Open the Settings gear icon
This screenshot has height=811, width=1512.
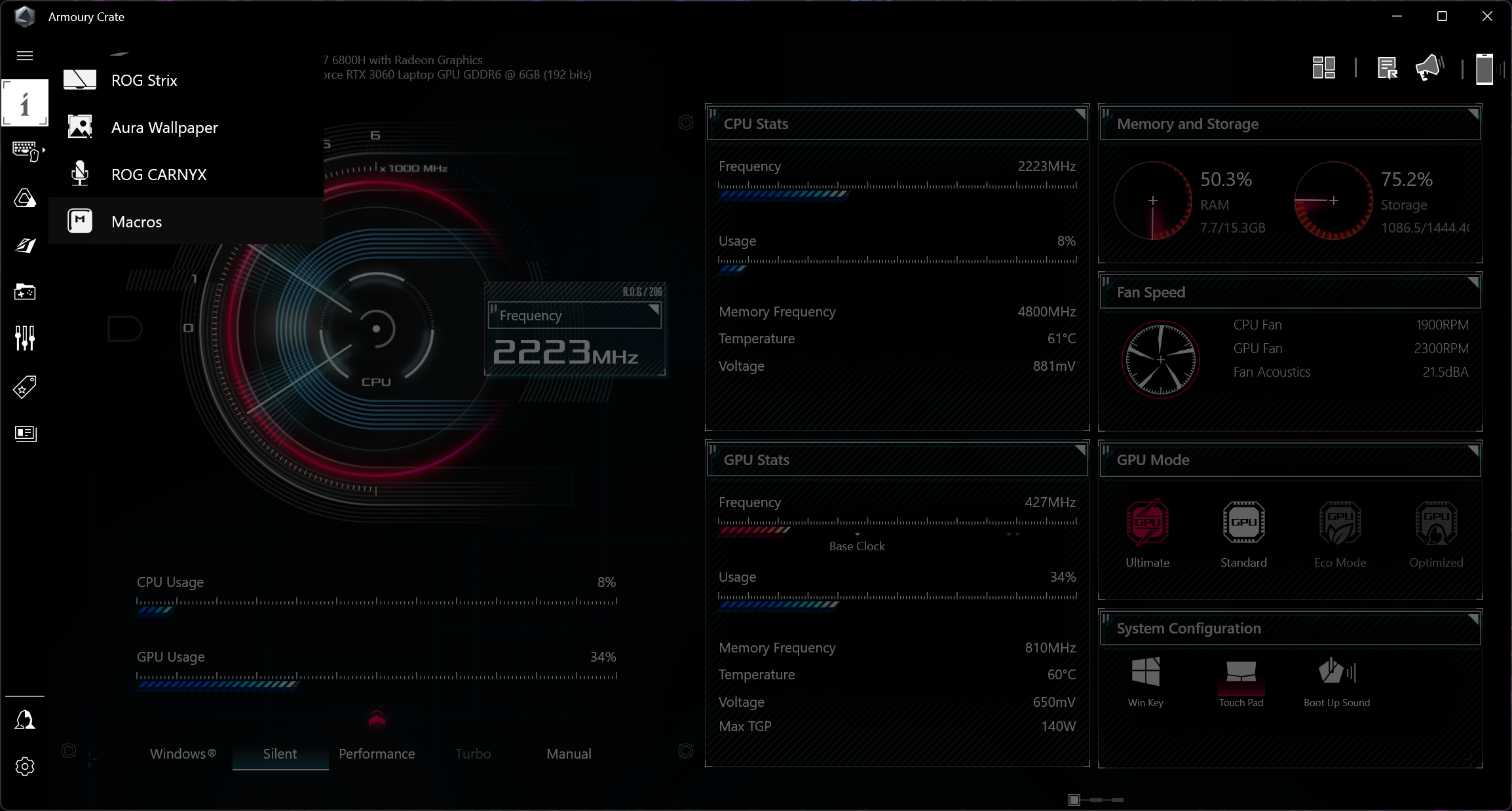pyautogui.click(x=25, y=766)
